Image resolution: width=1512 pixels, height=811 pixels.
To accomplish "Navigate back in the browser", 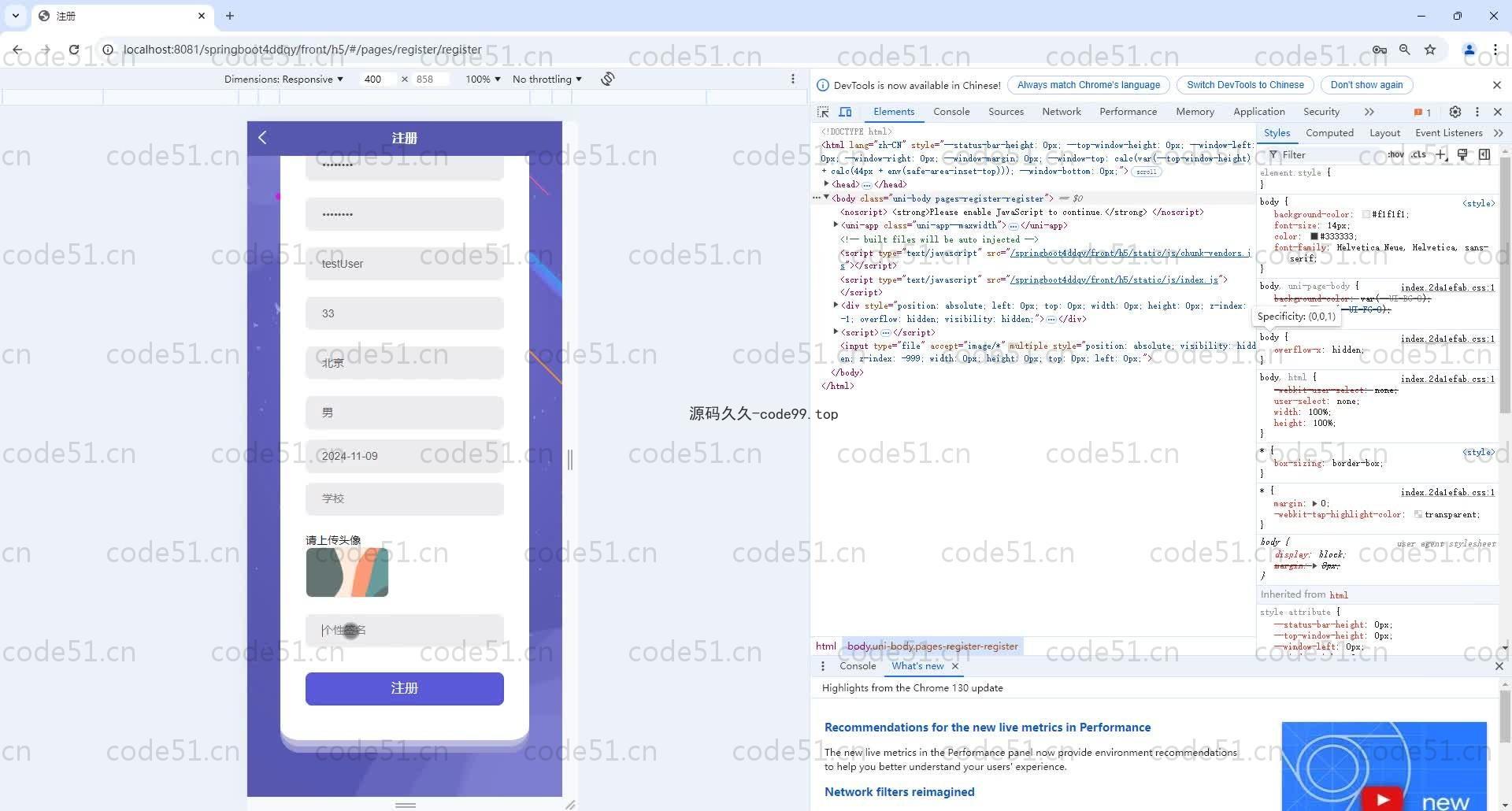I will 17,50.
